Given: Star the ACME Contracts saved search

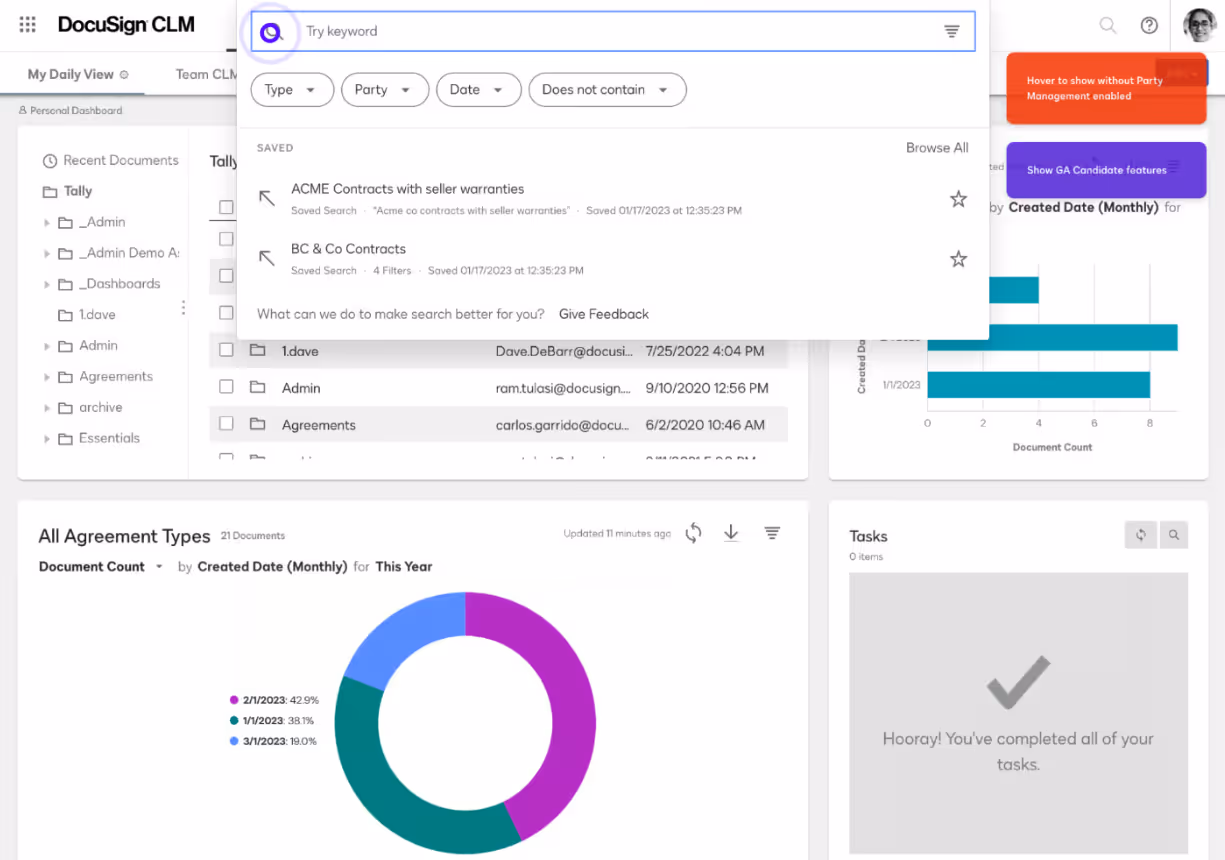Looking at the screenshot, I should pos(958,199).
